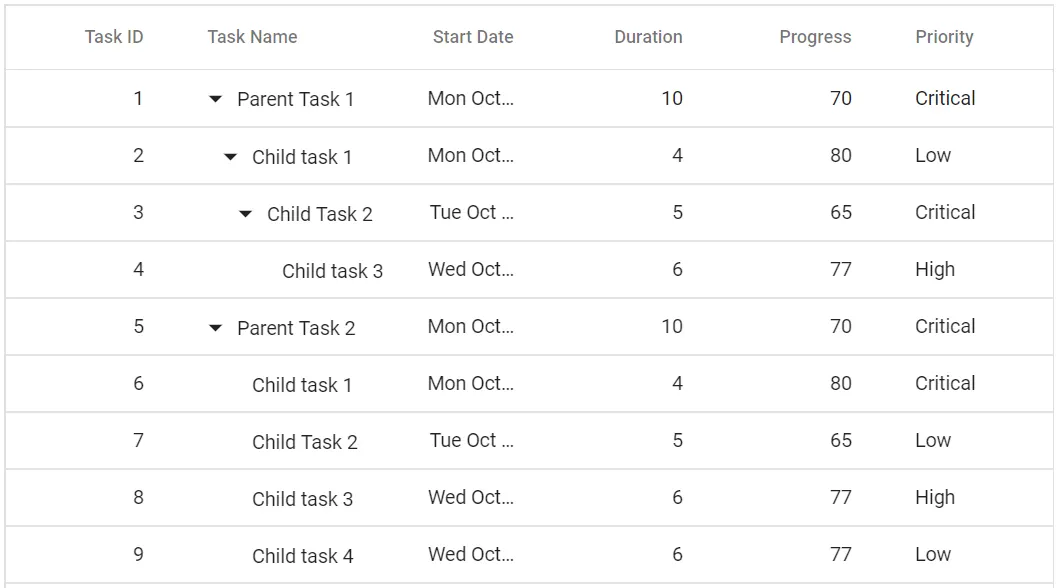Sort tasks by Start Date
Viewport: 1058px width, 588px height.
click(471, 36)
